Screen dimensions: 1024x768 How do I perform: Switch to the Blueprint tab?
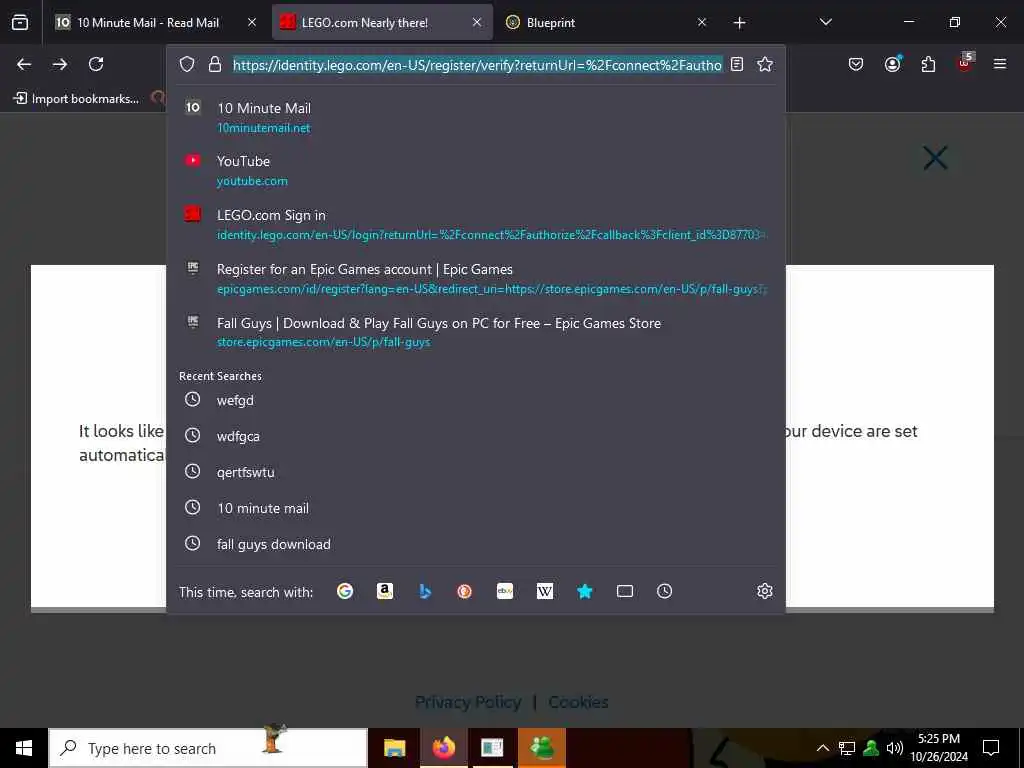click(x=607, y=23)
